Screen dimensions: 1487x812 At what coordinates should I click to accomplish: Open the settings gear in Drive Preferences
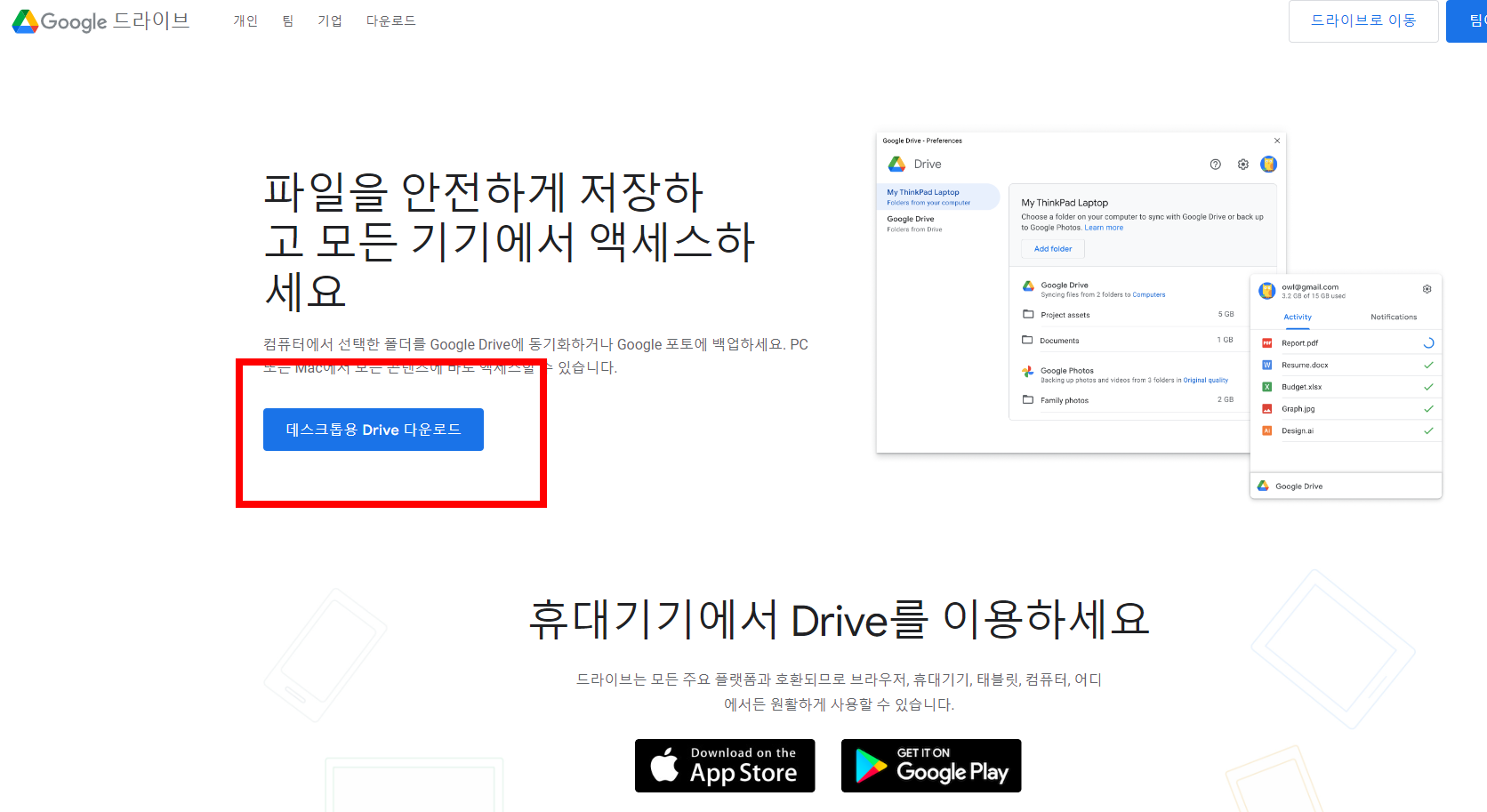coord(1242,164)
